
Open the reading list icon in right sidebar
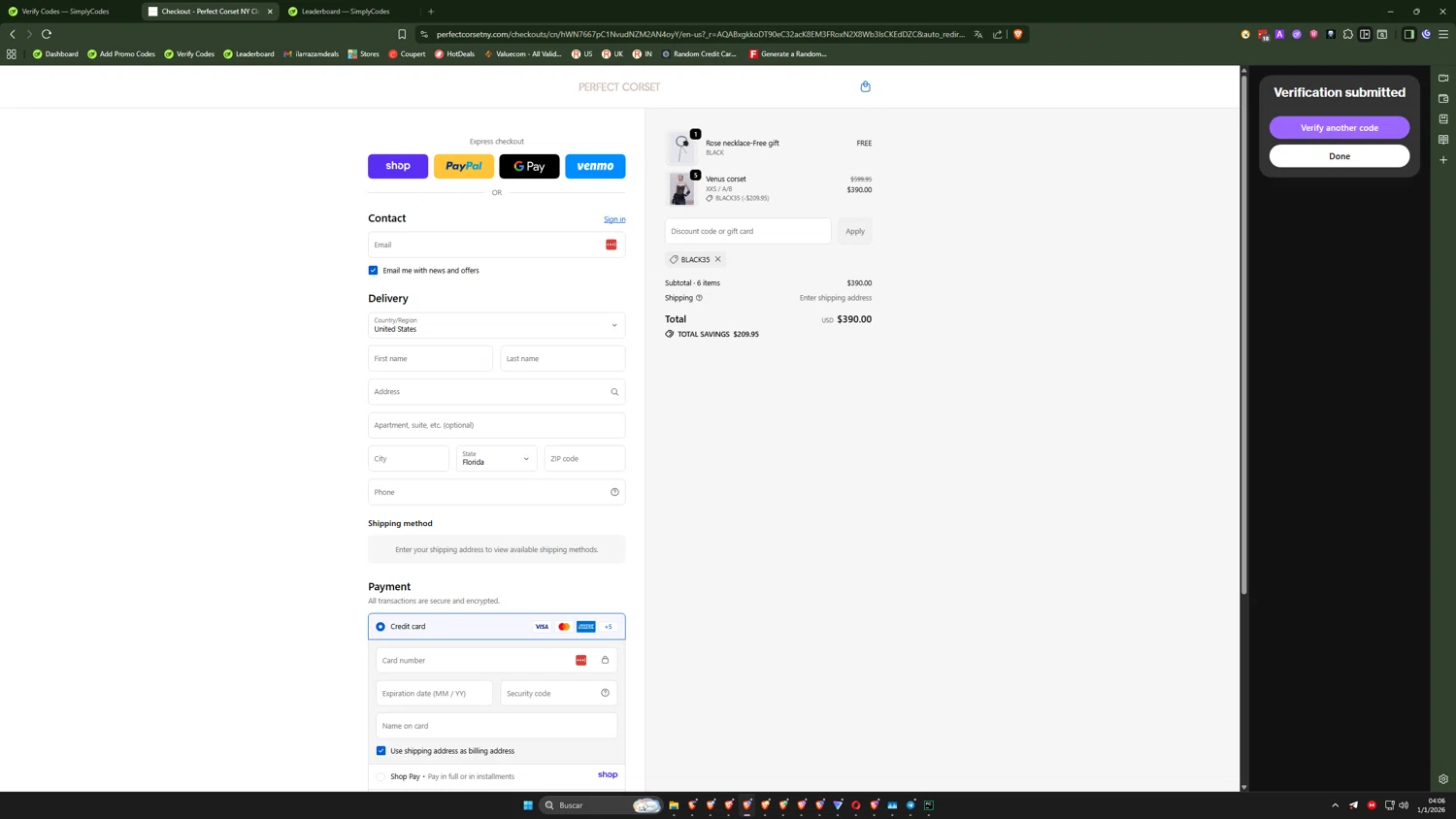pos(1443,140)
